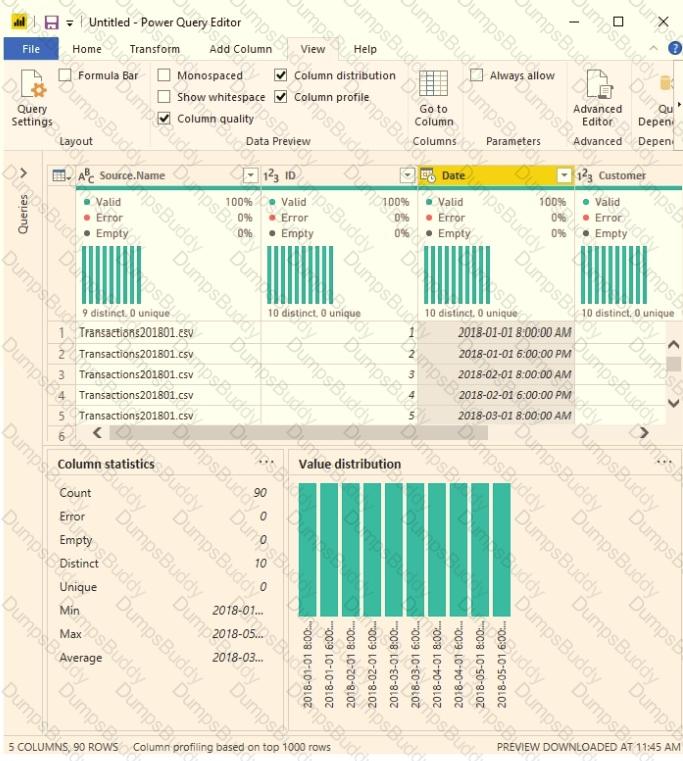The height and width of the screenshot is (761, 683).
Task: Click the horizontal scrollbar under data grid
Action: pyautogui.click(x=298, y=433)
